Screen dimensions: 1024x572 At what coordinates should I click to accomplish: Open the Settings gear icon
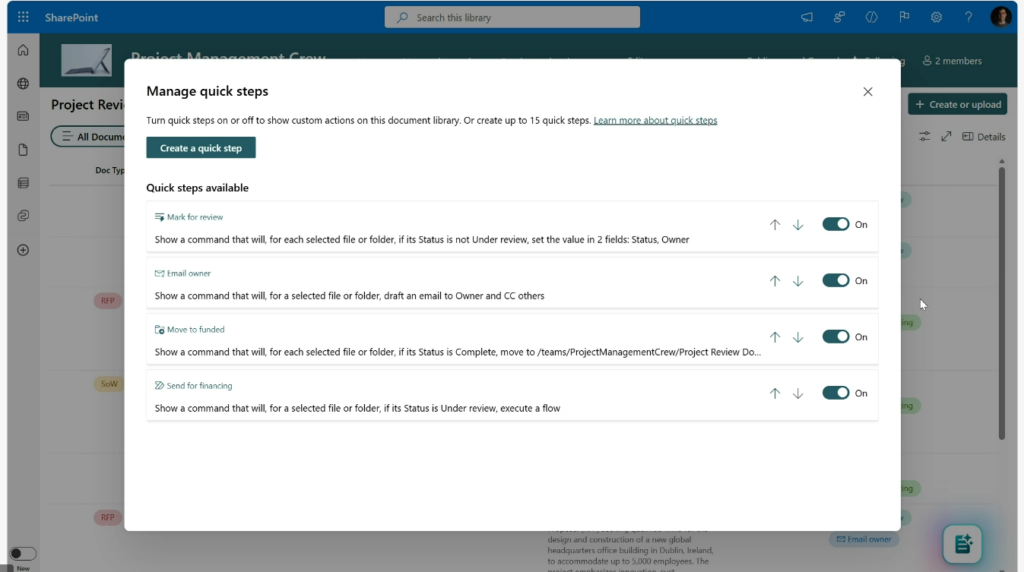936,18
